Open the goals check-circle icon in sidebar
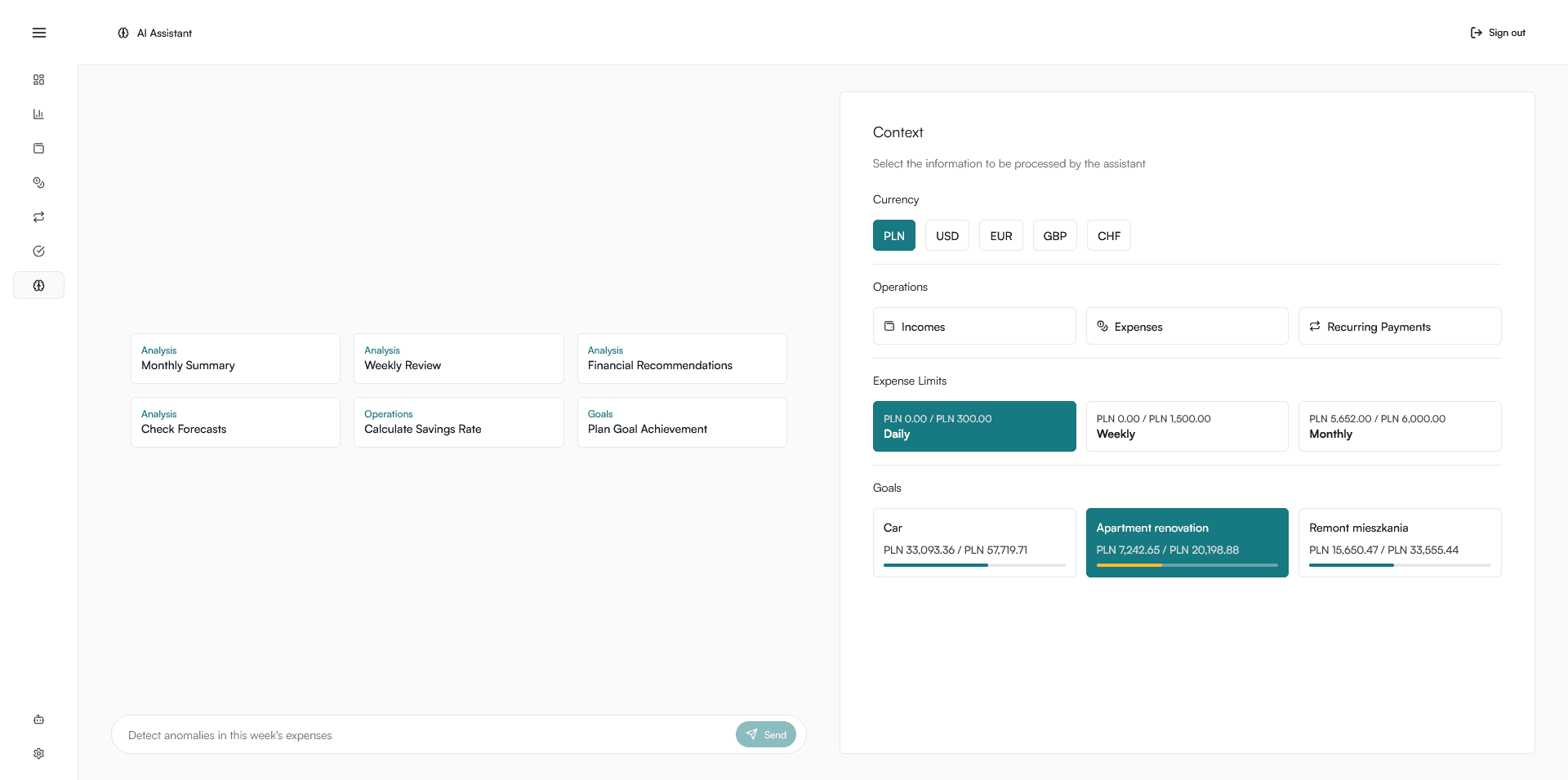This screenshot has height=780, width=1568. pos(38,251)
